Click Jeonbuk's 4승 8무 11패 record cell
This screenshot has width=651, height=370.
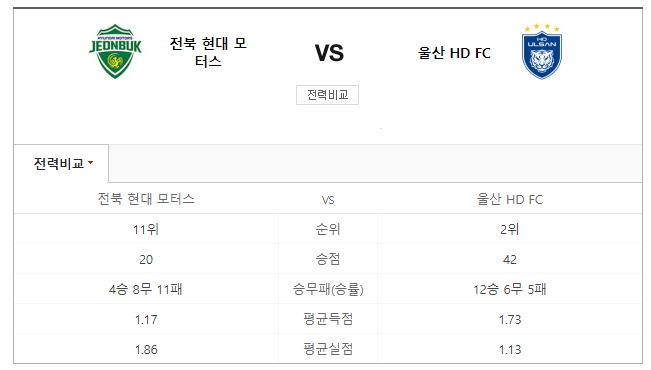point(146,289)
